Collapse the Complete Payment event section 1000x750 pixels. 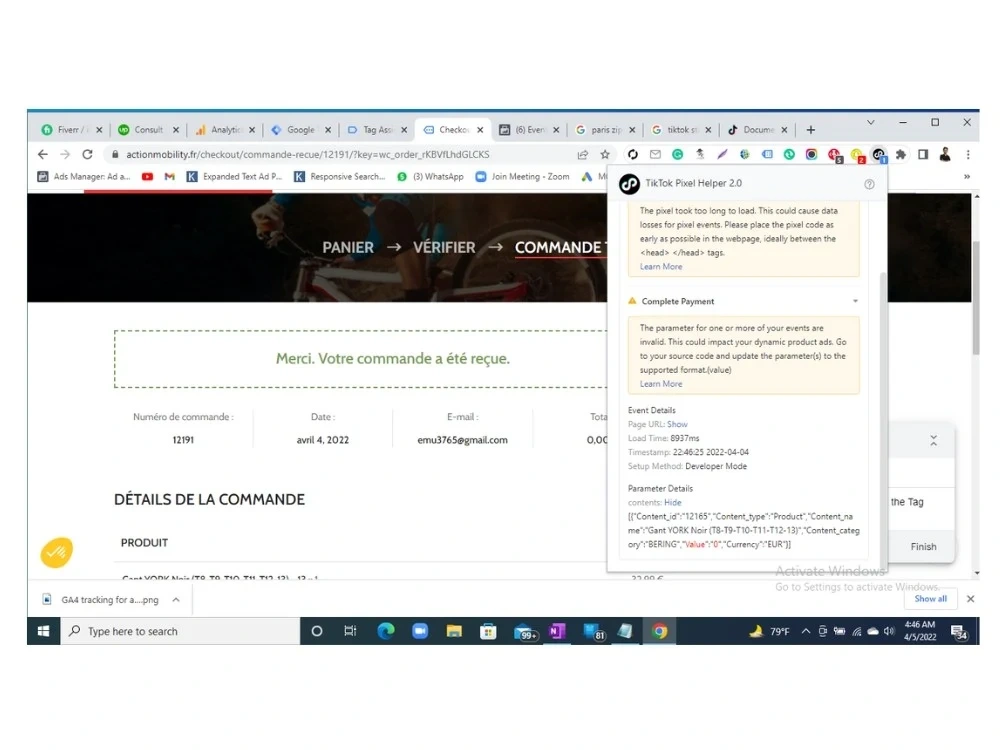pos(855,301)
